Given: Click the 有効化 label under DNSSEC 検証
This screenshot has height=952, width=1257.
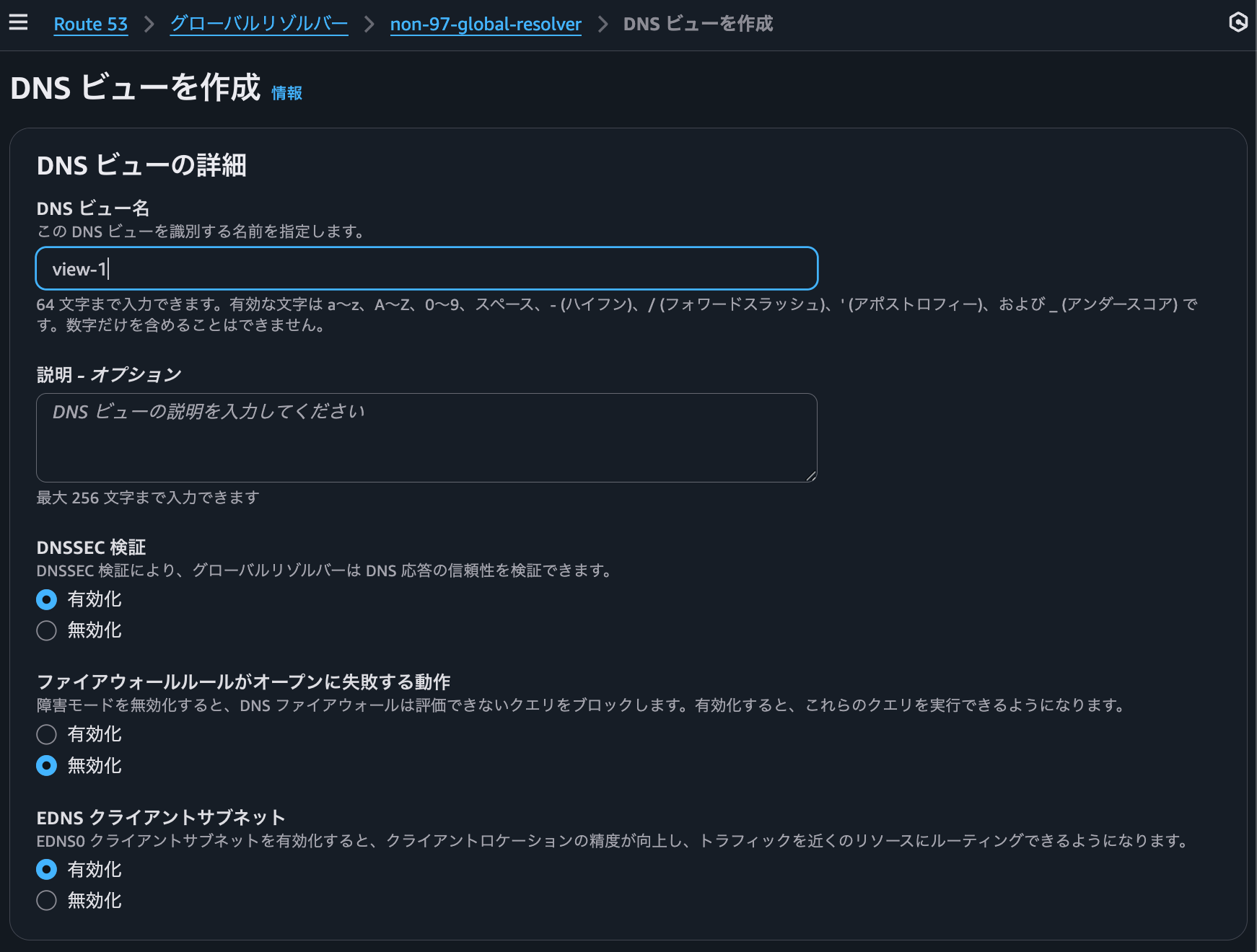Looking at the screenshot, I should [94, 599].
